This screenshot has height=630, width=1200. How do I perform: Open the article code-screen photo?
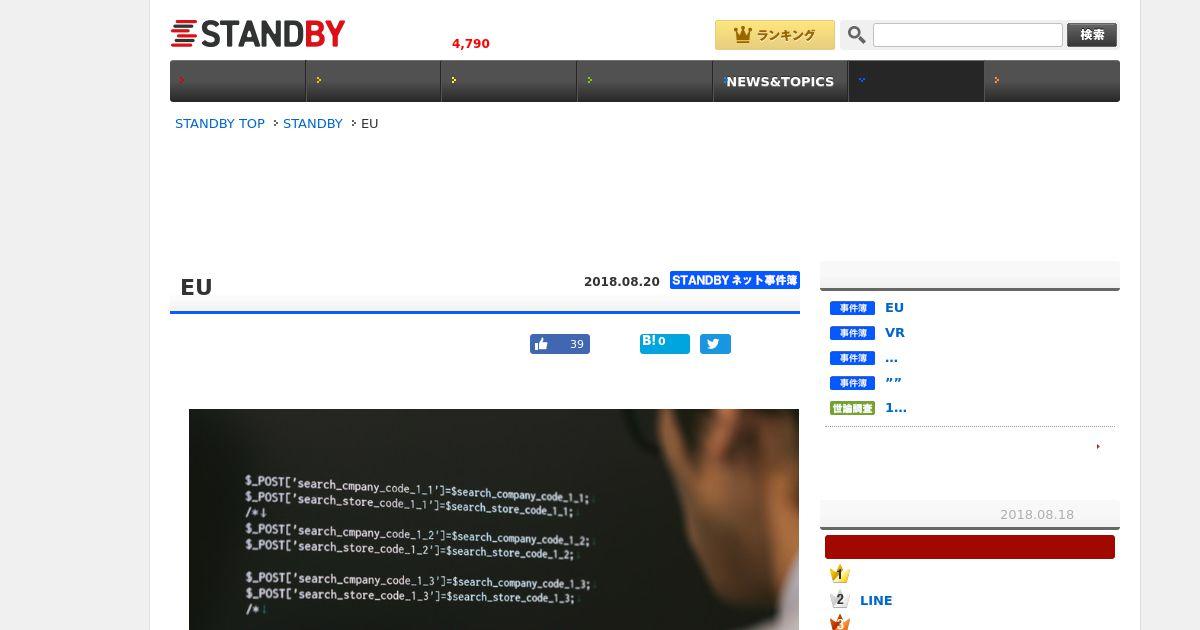click(x=494, y=519)
